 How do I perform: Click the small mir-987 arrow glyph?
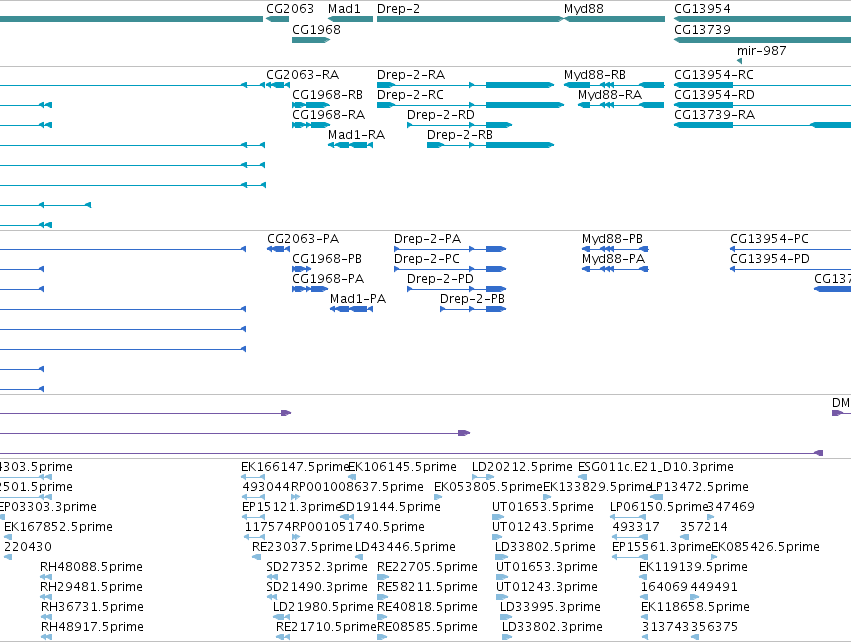coord(739,61)
